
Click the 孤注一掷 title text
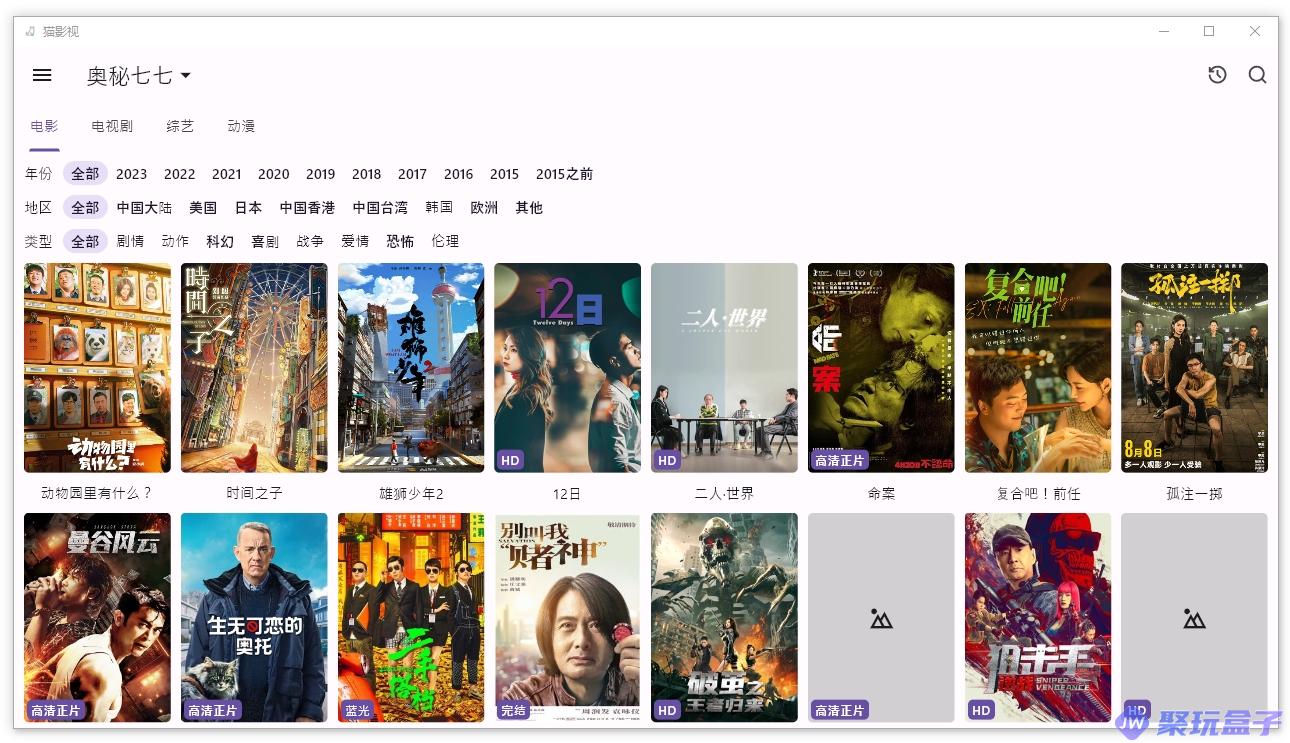click(1194, 494)
